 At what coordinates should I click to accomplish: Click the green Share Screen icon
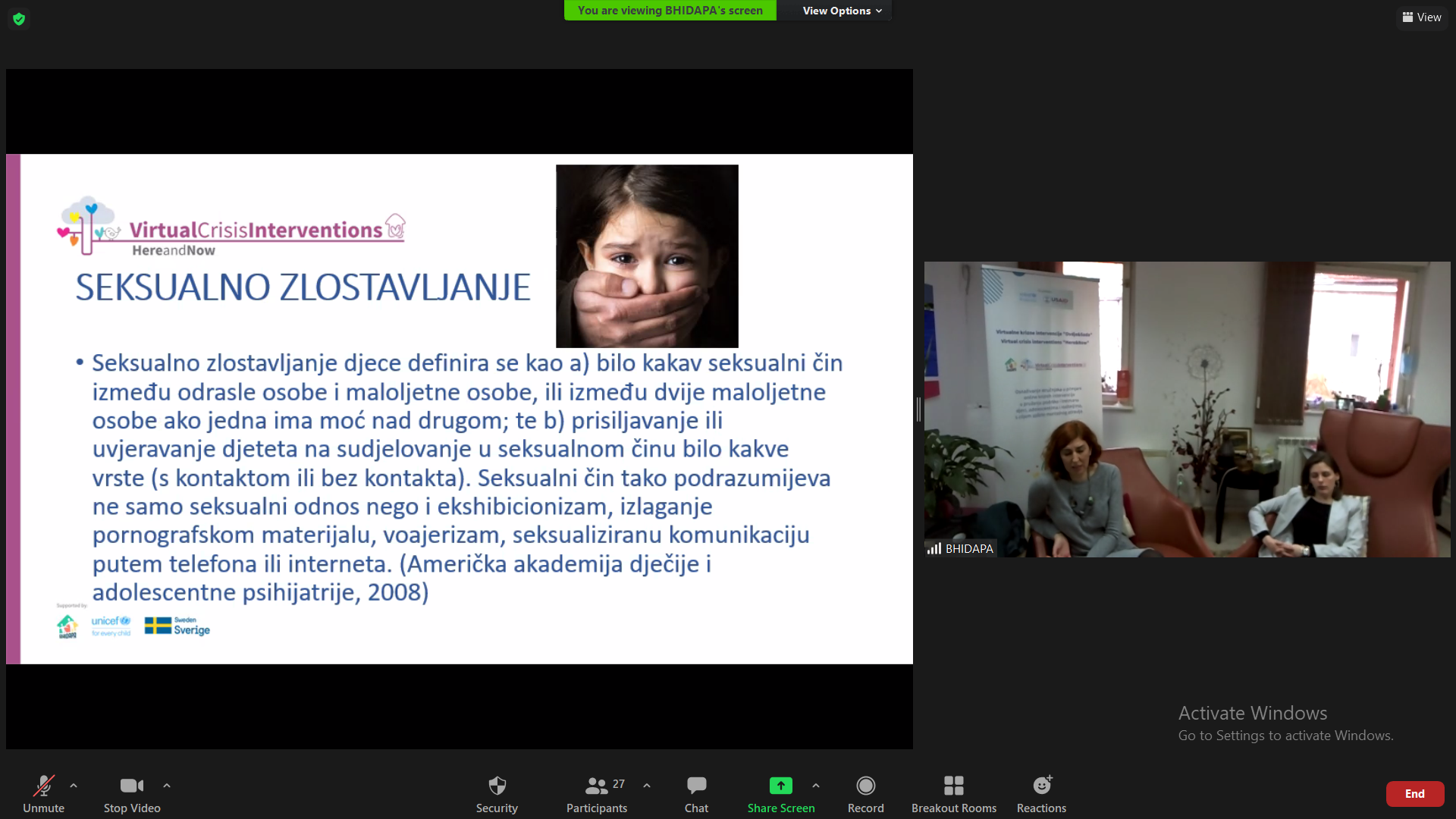[x=780, y=786]
